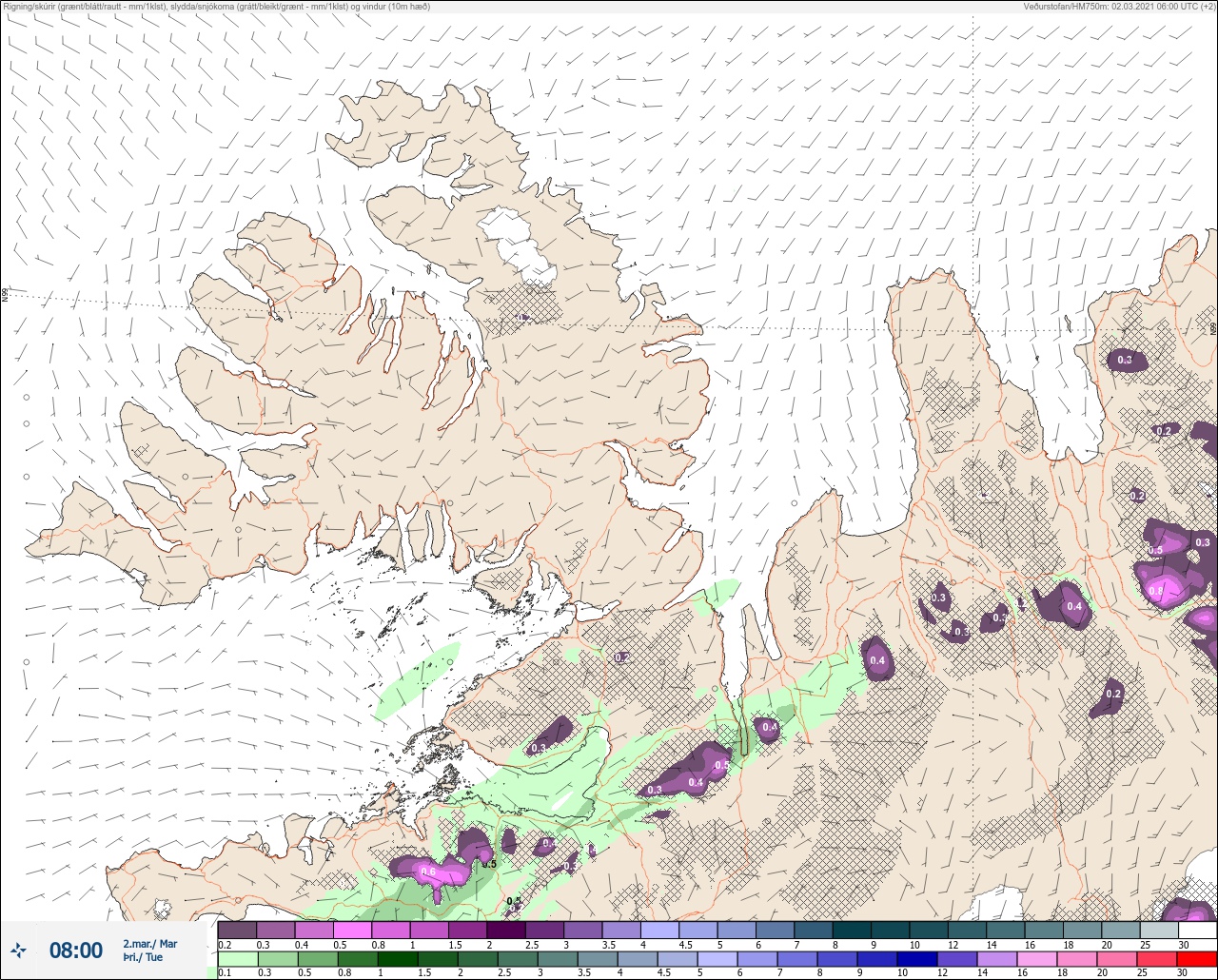Select upper legend swatch between 4 and 4.5

click(659, 930)
